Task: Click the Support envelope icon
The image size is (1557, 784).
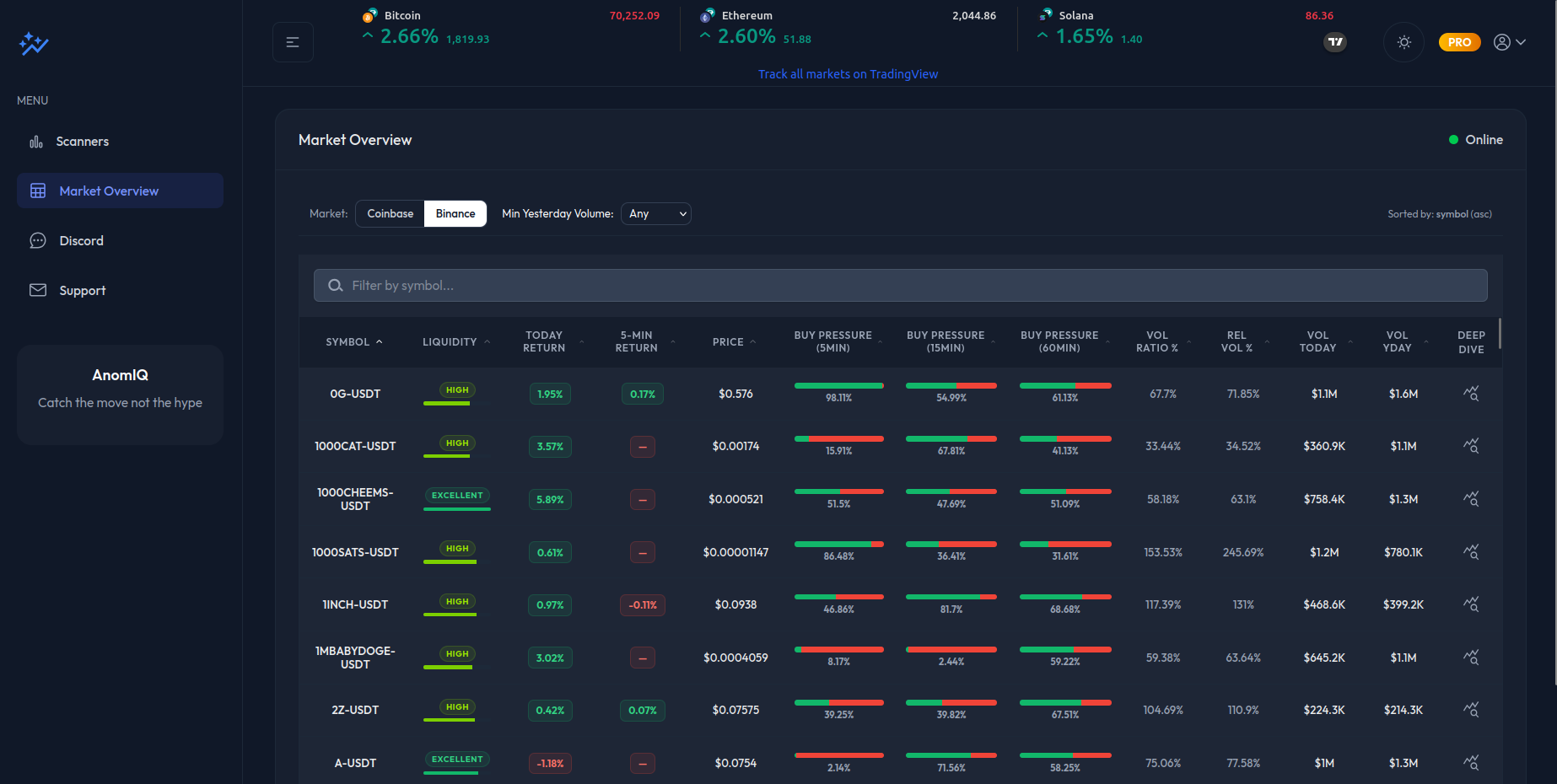Action: 37,289
